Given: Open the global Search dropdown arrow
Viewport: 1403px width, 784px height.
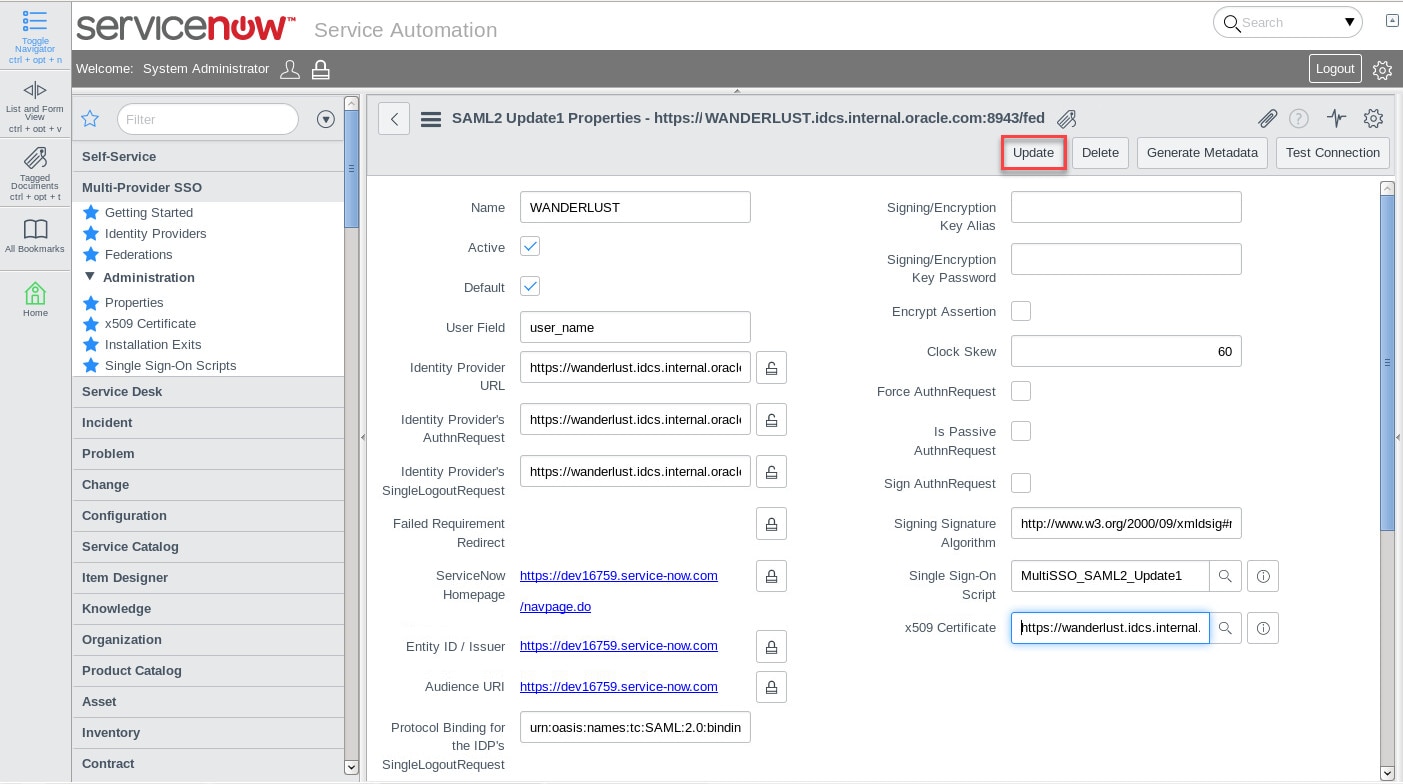Looking at the screenshot, I should (x=1349, y=22).
